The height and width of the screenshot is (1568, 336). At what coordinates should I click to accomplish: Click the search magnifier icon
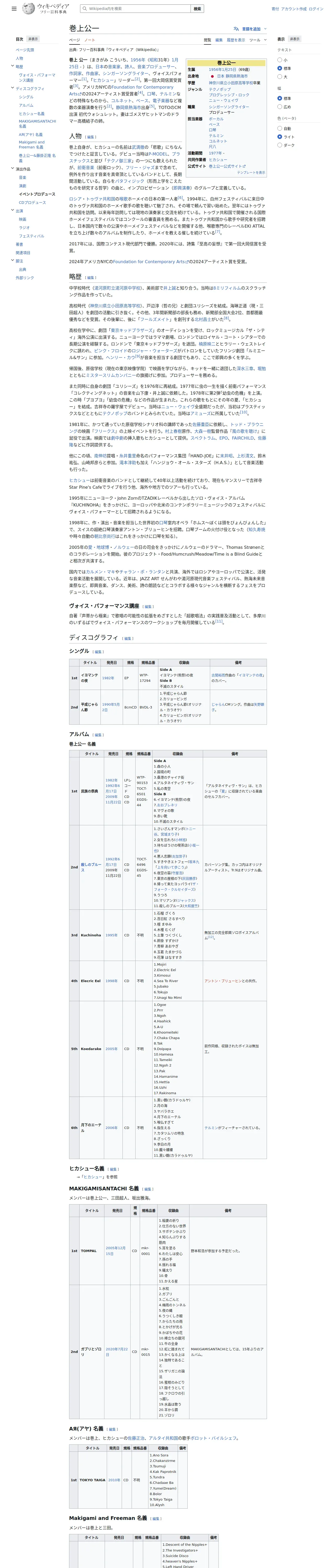pyautogui.click(x=84, y=9)
